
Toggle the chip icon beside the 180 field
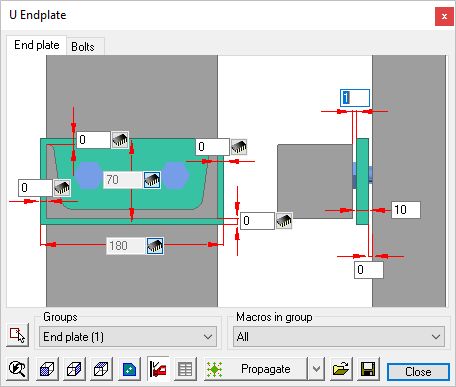pyautogui.click(x=155, y=246)
